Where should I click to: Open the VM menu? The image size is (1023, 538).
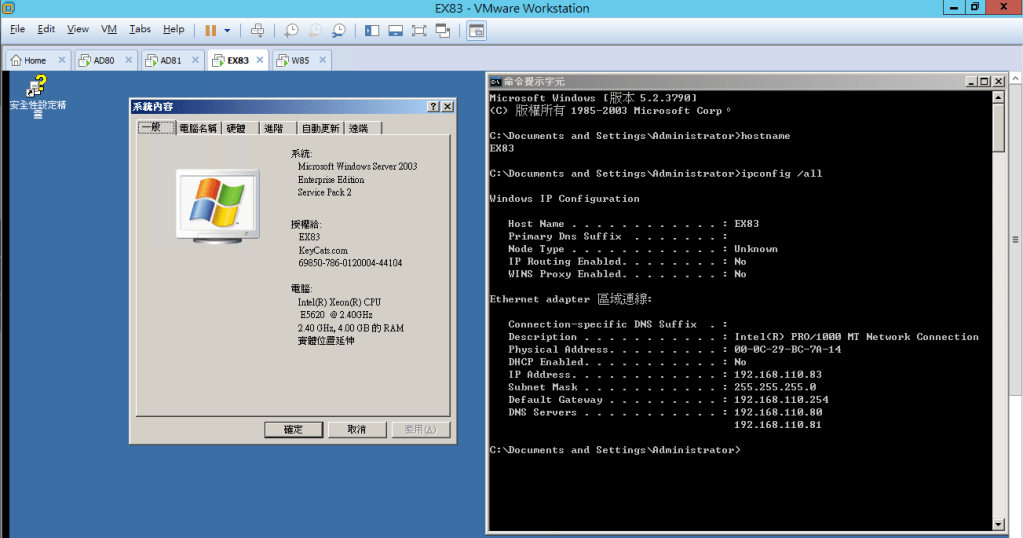coord(109,30)
